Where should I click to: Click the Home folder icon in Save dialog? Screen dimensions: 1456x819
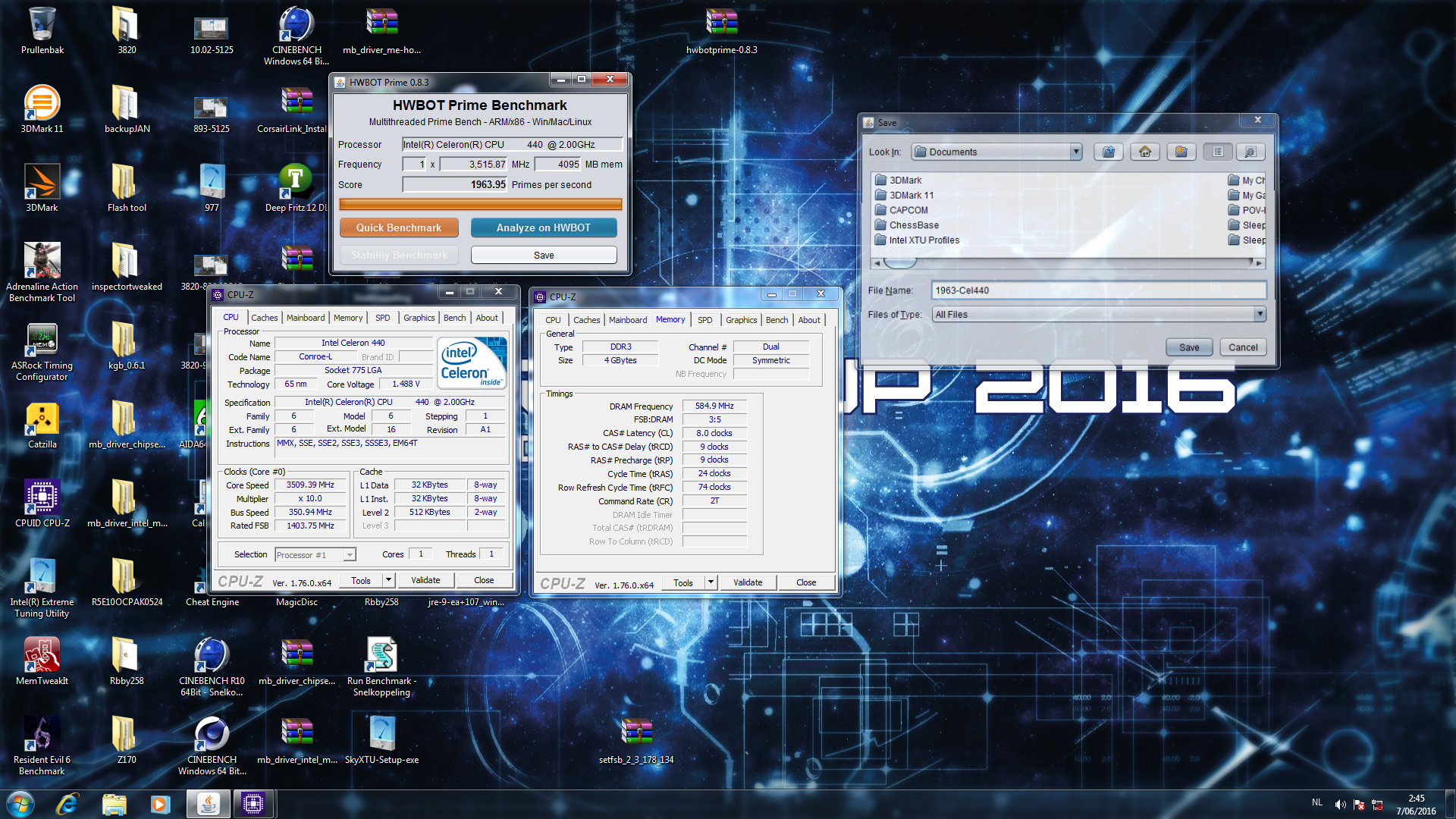pyautogui.click(x=1145, y=152)
